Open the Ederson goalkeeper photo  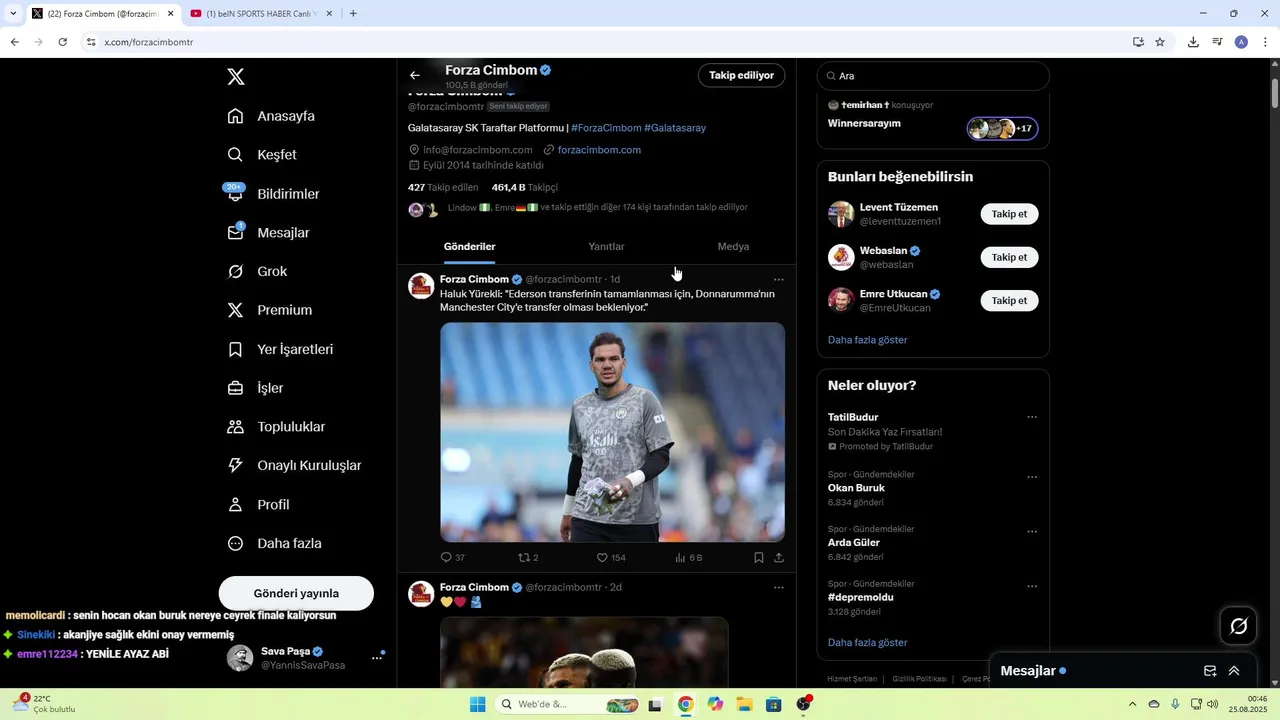(x=612, y=432)
